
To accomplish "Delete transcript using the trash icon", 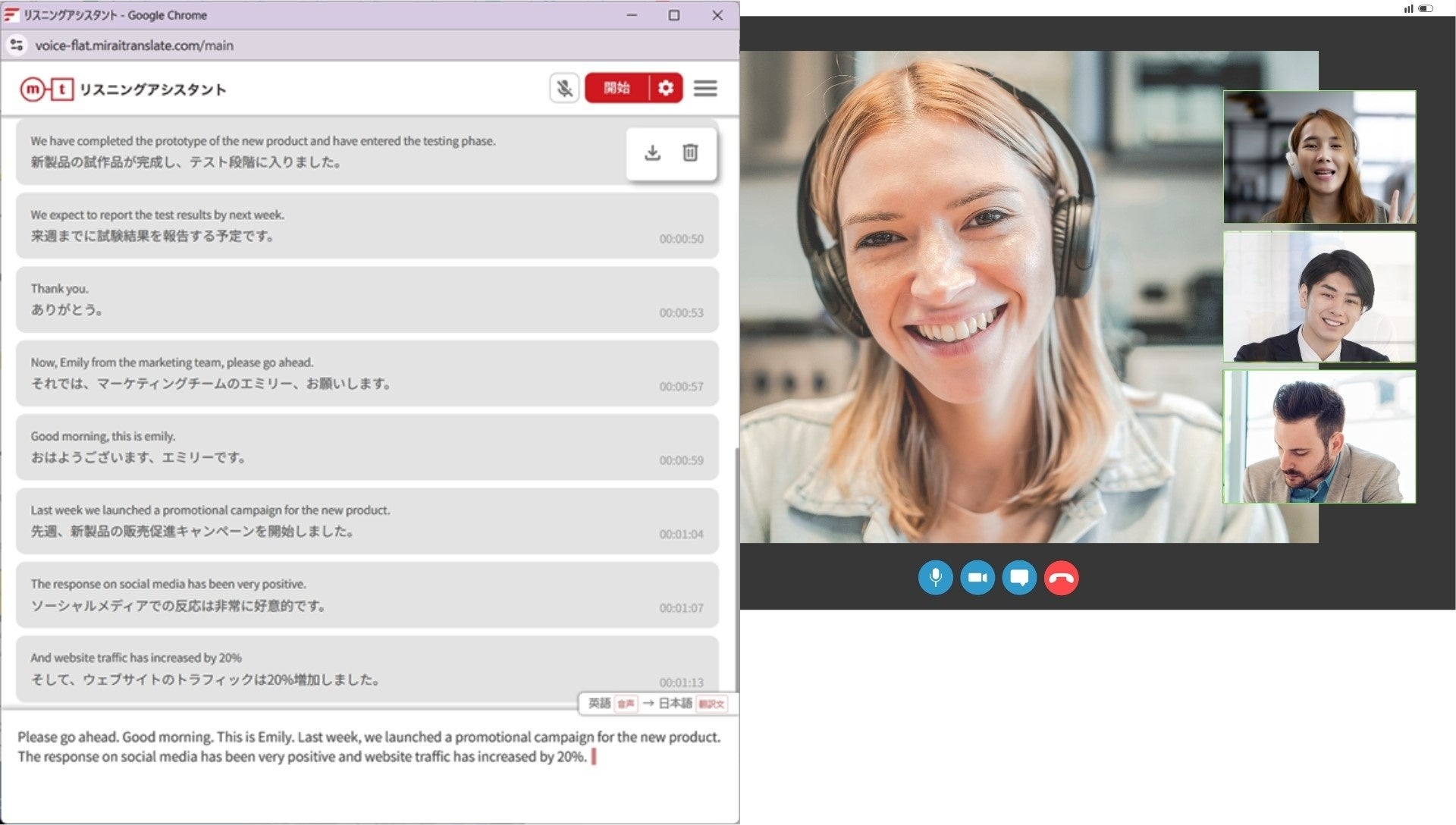I will coord(690,153).
